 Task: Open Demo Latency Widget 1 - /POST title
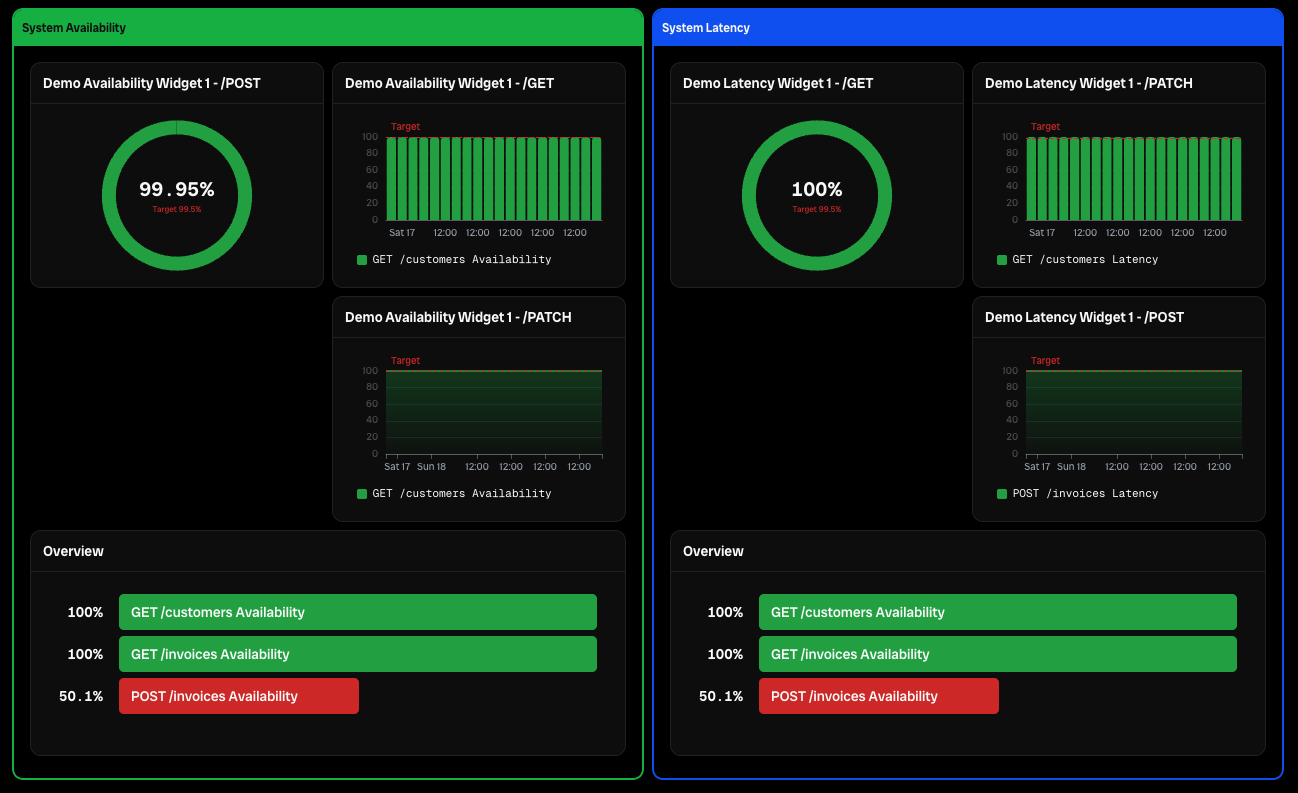click(x=1084, y=317)
